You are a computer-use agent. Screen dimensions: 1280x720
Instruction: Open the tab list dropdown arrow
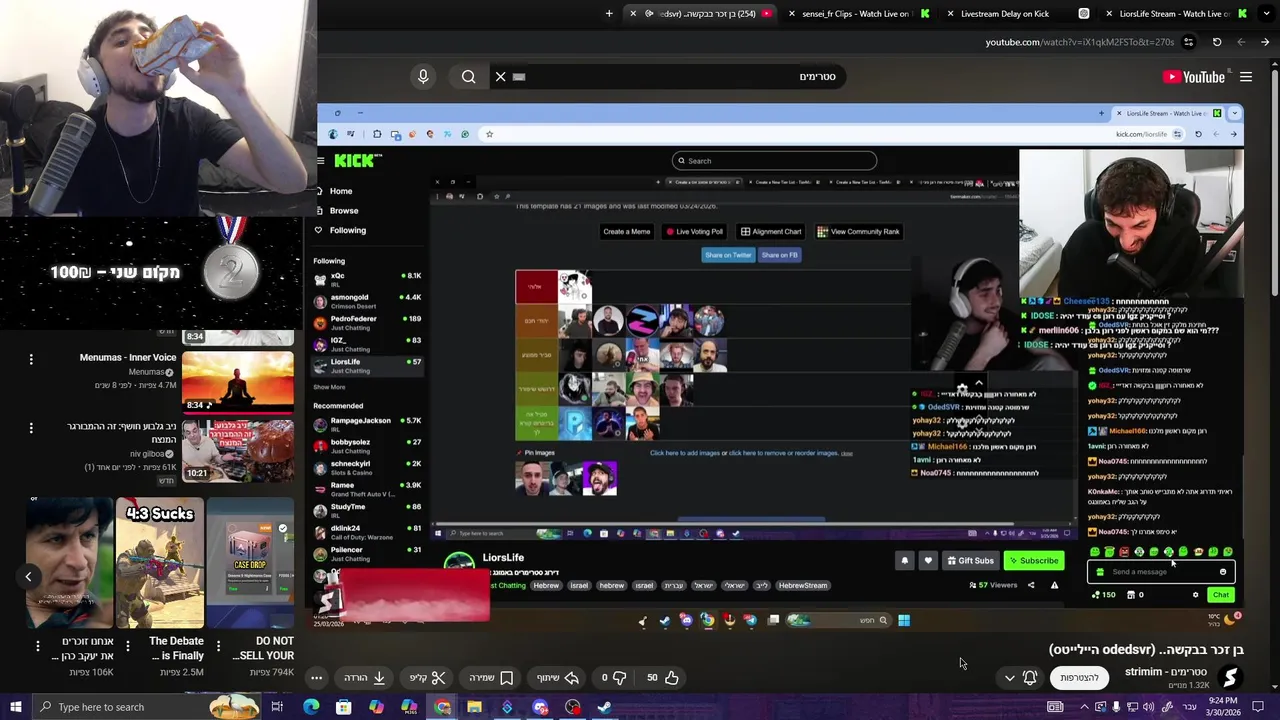click(x=1266, y=14)
